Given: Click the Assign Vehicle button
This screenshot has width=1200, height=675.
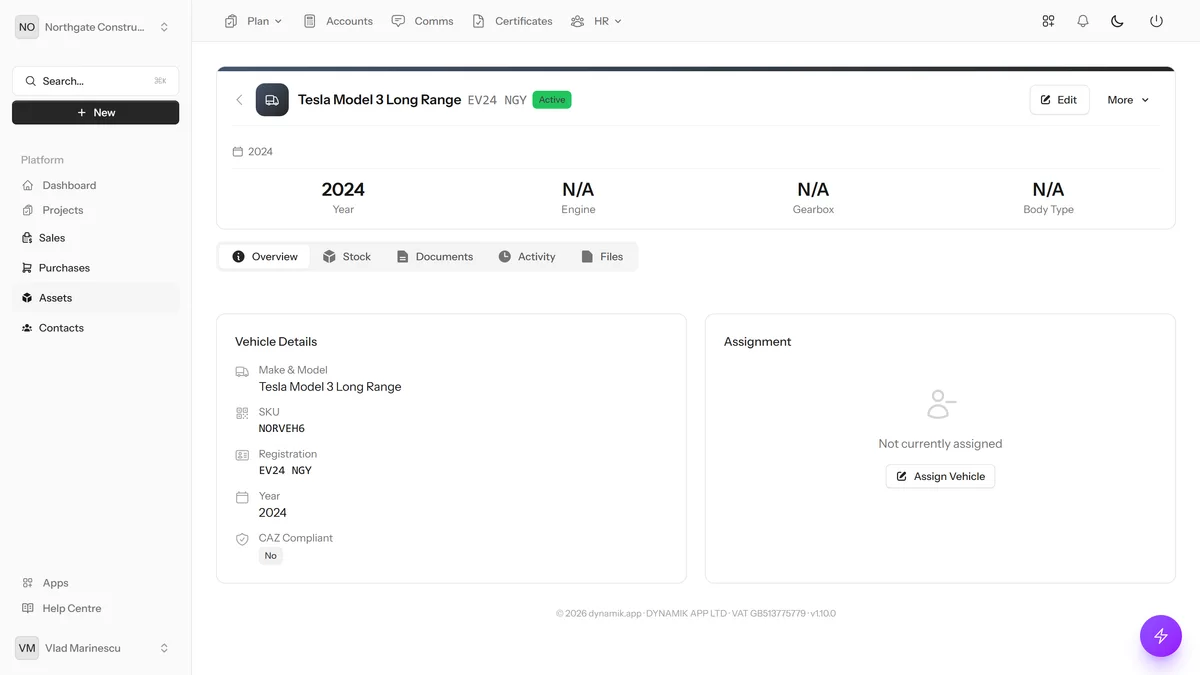Looking at the screenshot, I should pyautogui.click(x=940, y=476).
